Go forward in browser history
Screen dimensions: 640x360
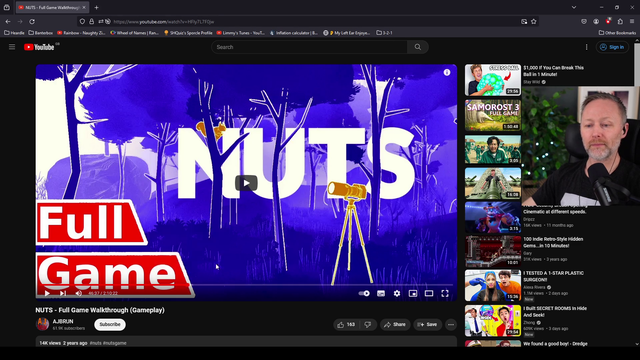pyautogui.click(x=20, y=22)
